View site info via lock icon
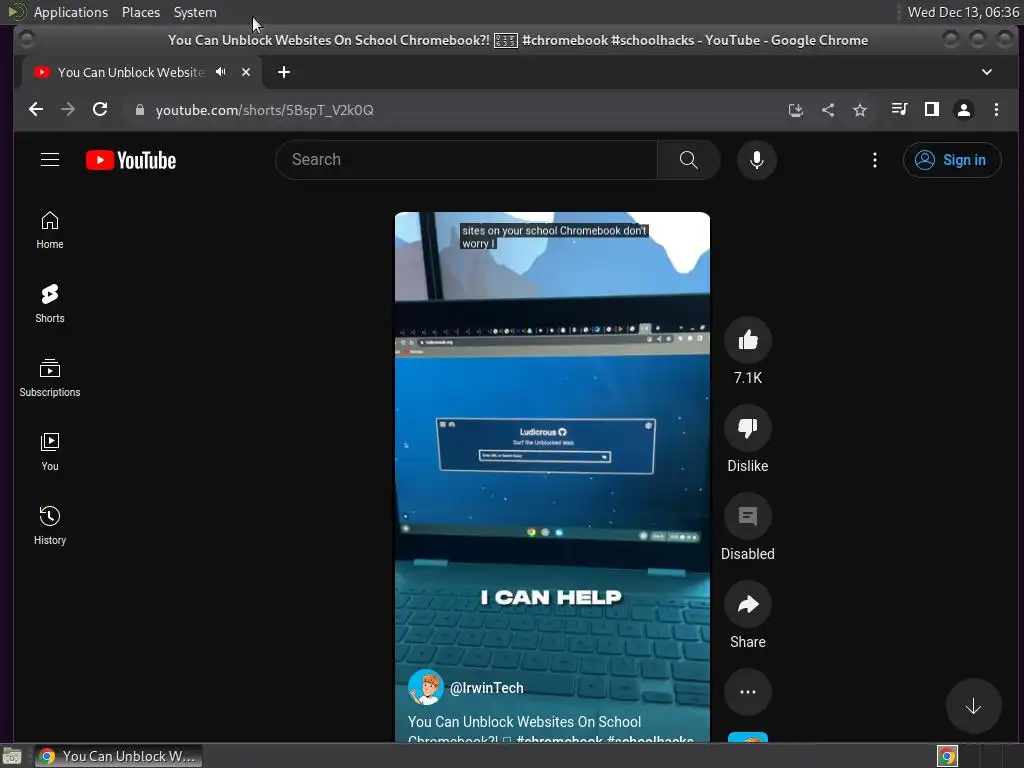1024x768 pixels. [x=139, y=110]
